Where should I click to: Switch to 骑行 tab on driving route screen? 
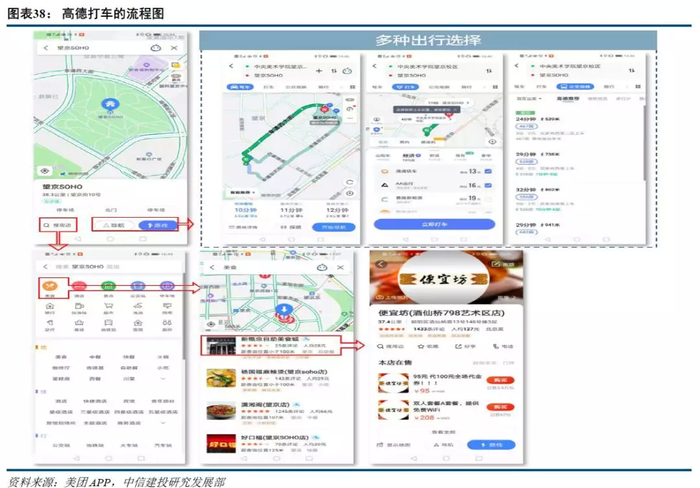coord(323,87)
